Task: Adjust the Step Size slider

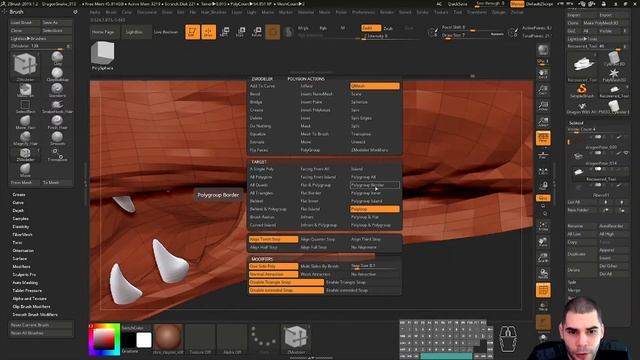Action: (x=375, y=266)
